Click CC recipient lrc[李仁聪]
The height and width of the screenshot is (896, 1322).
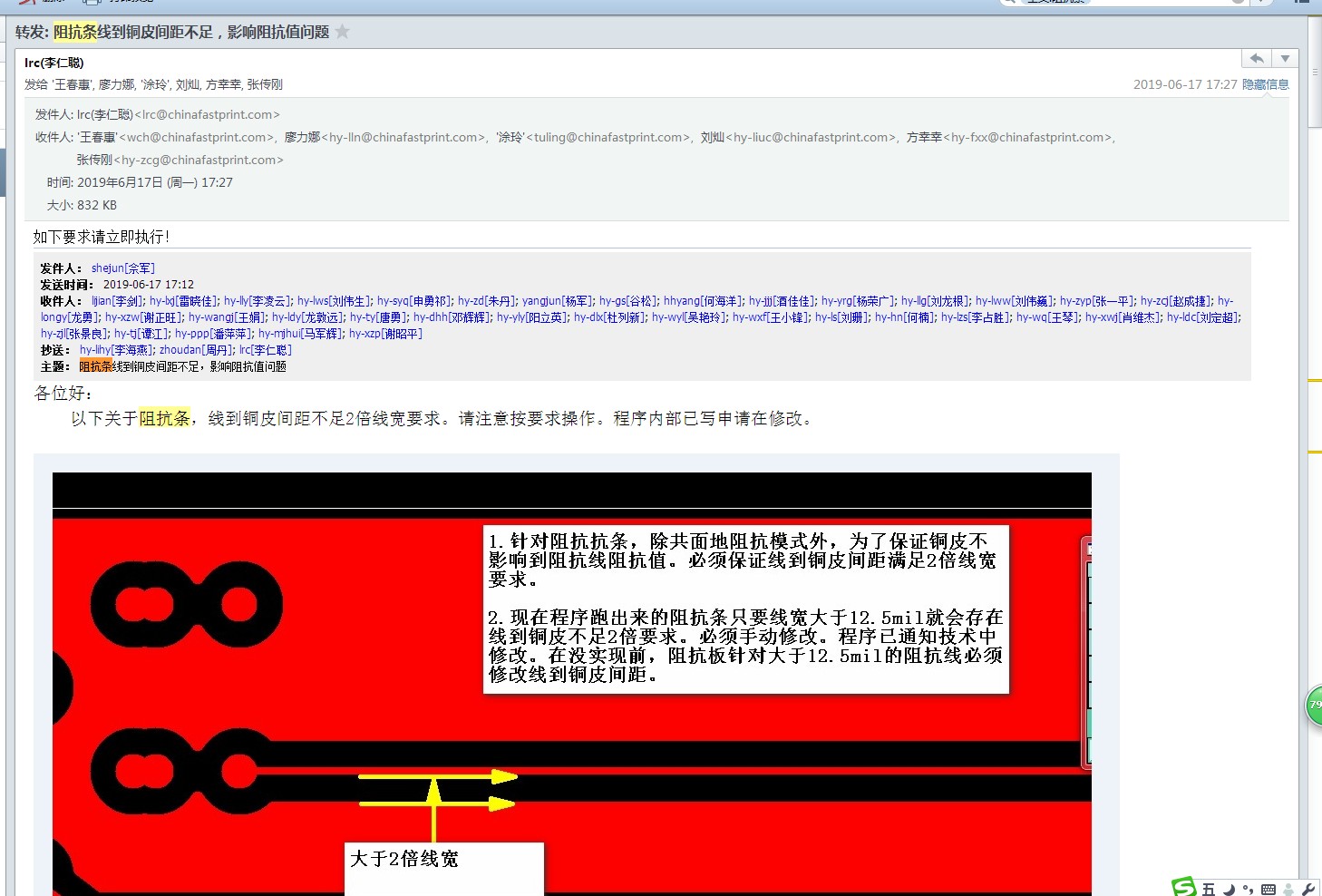(265, 350)
